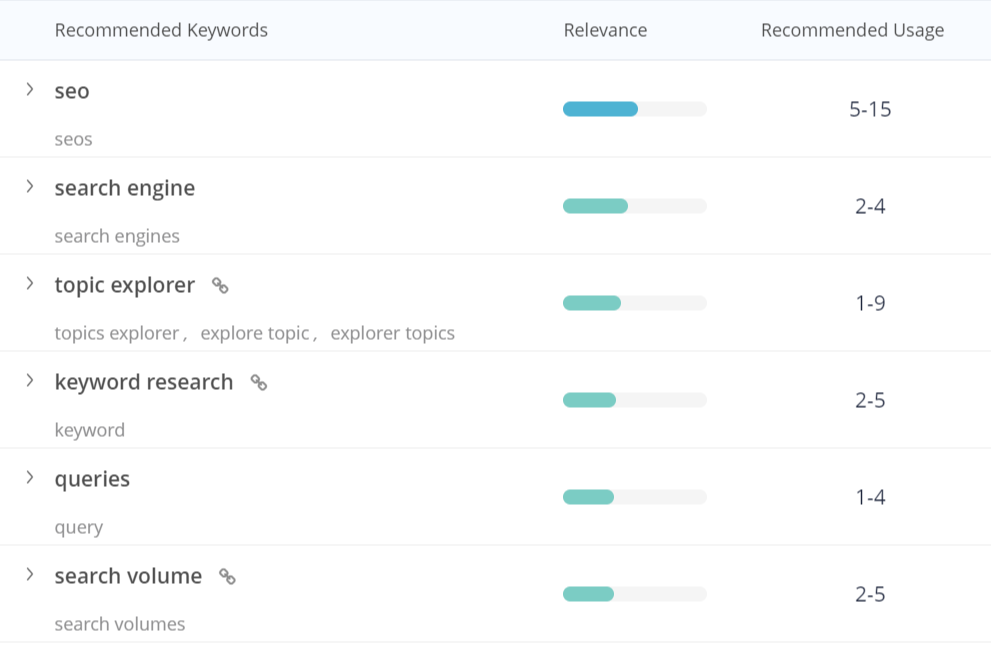Click the link icon next to keyword research
The width and height of the screenshot is (991, 645).
click(258, 383)
